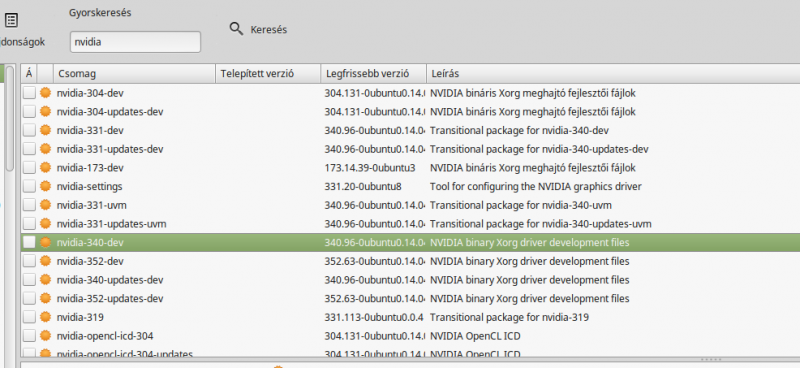Mark the nvidia-352-dev package checkbox

[29, 261]
